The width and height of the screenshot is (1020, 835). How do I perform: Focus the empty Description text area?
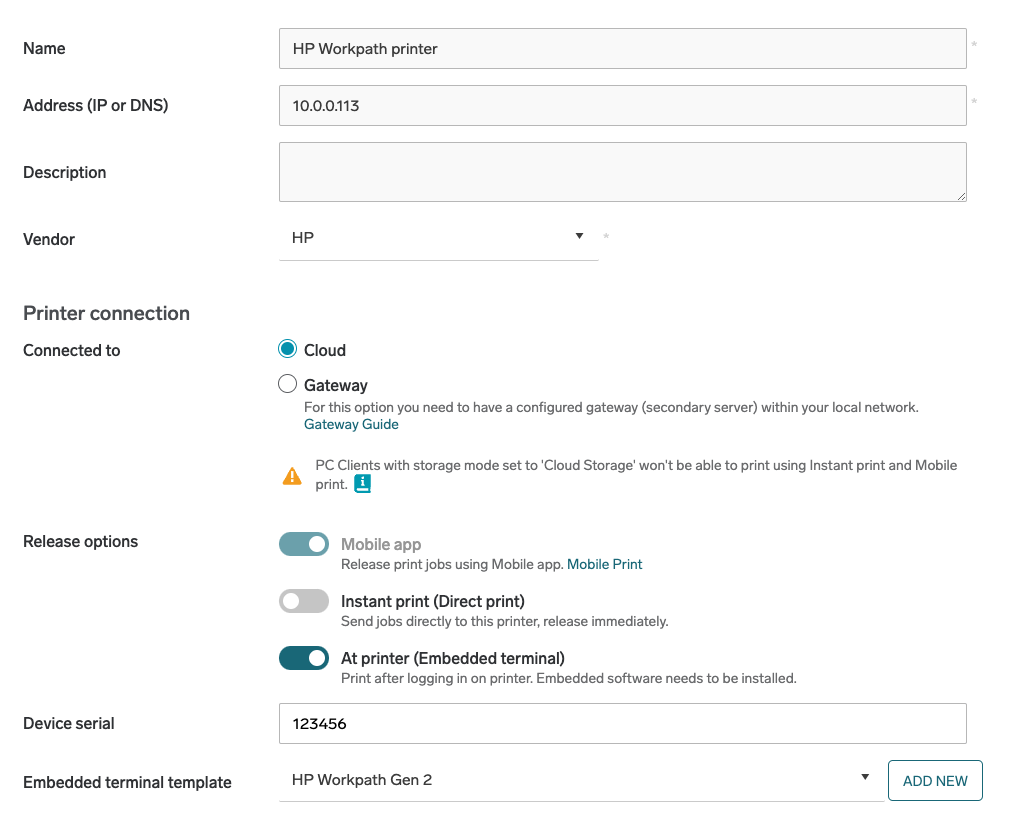622,172
